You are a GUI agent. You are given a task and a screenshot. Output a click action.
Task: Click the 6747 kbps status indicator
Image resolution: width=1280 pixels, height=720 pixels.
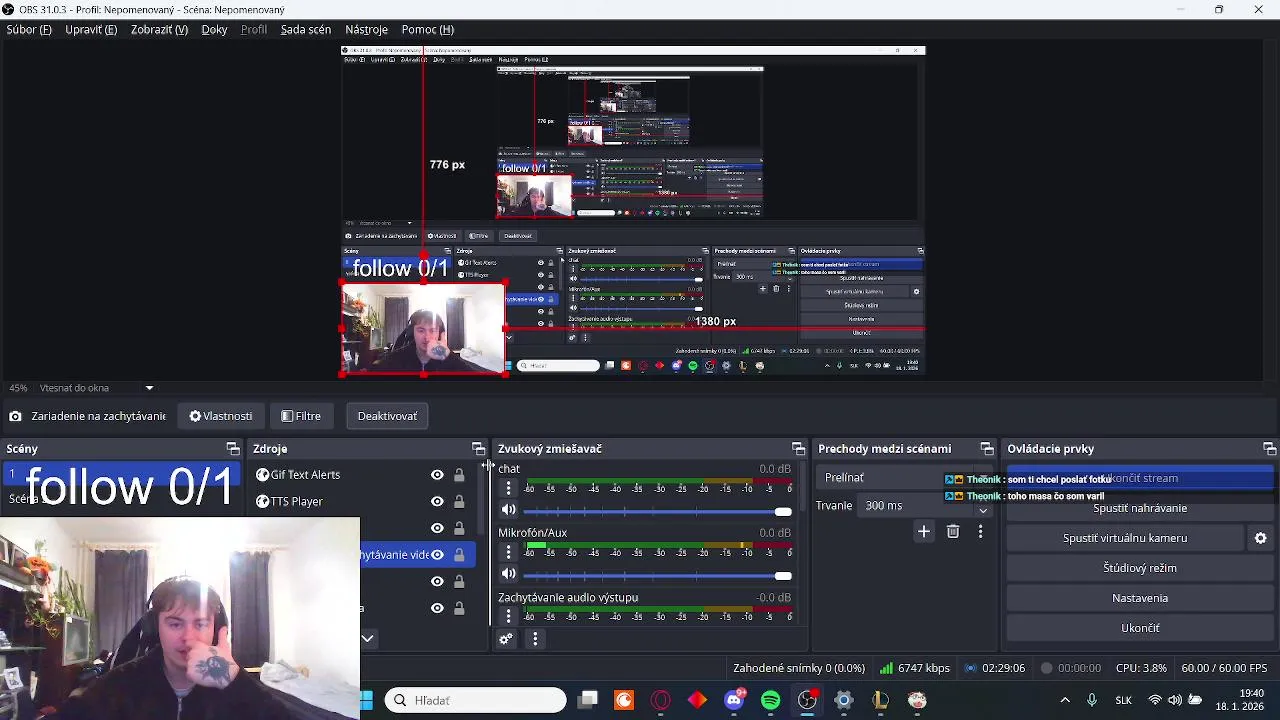coord(915,668)
